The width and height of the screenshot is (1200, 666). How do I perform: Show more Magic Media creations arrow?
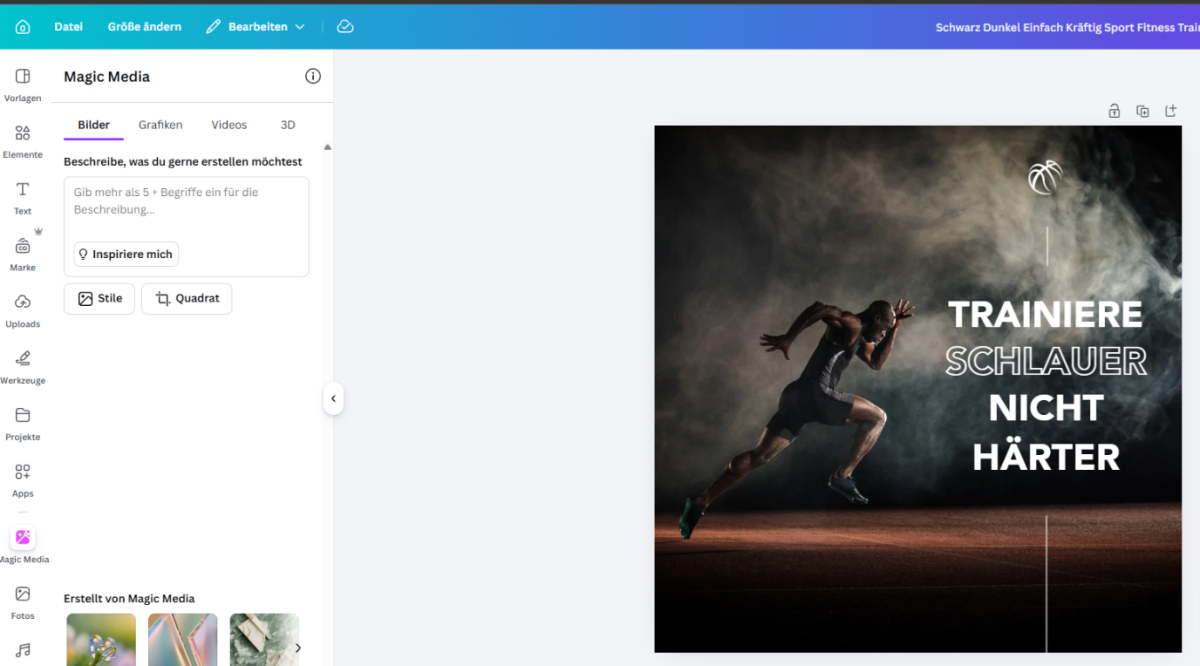pos(297,647)
